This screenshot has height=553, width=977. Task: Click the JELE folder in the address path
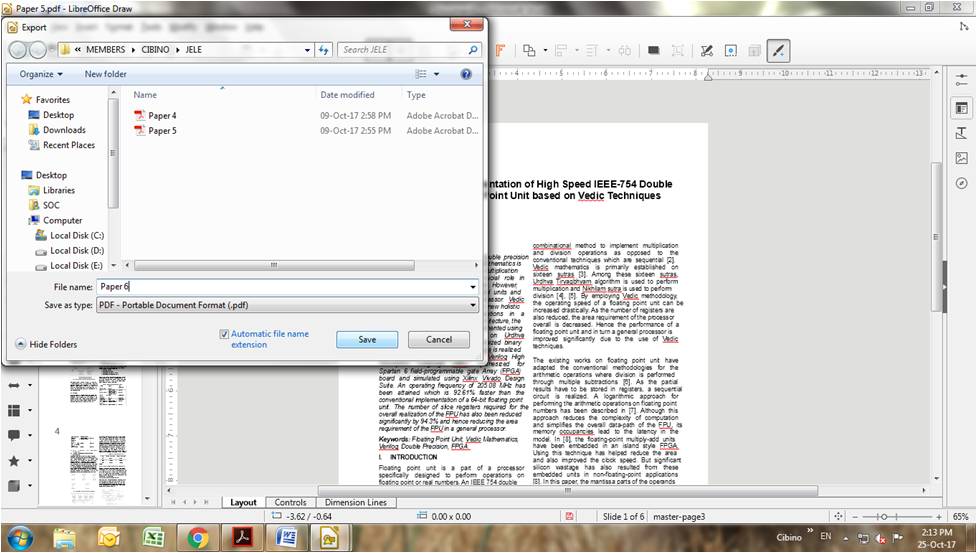193,49
